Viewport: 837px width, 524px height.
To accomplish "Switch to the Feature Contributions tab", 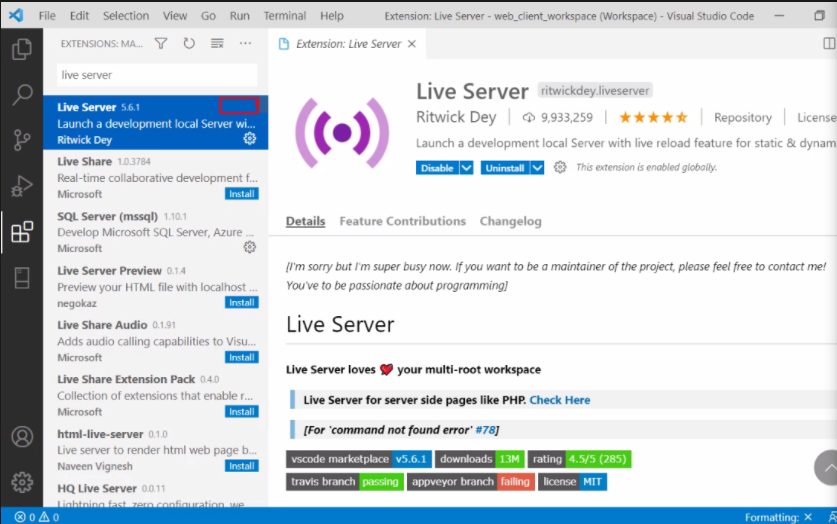I will 402,221.
